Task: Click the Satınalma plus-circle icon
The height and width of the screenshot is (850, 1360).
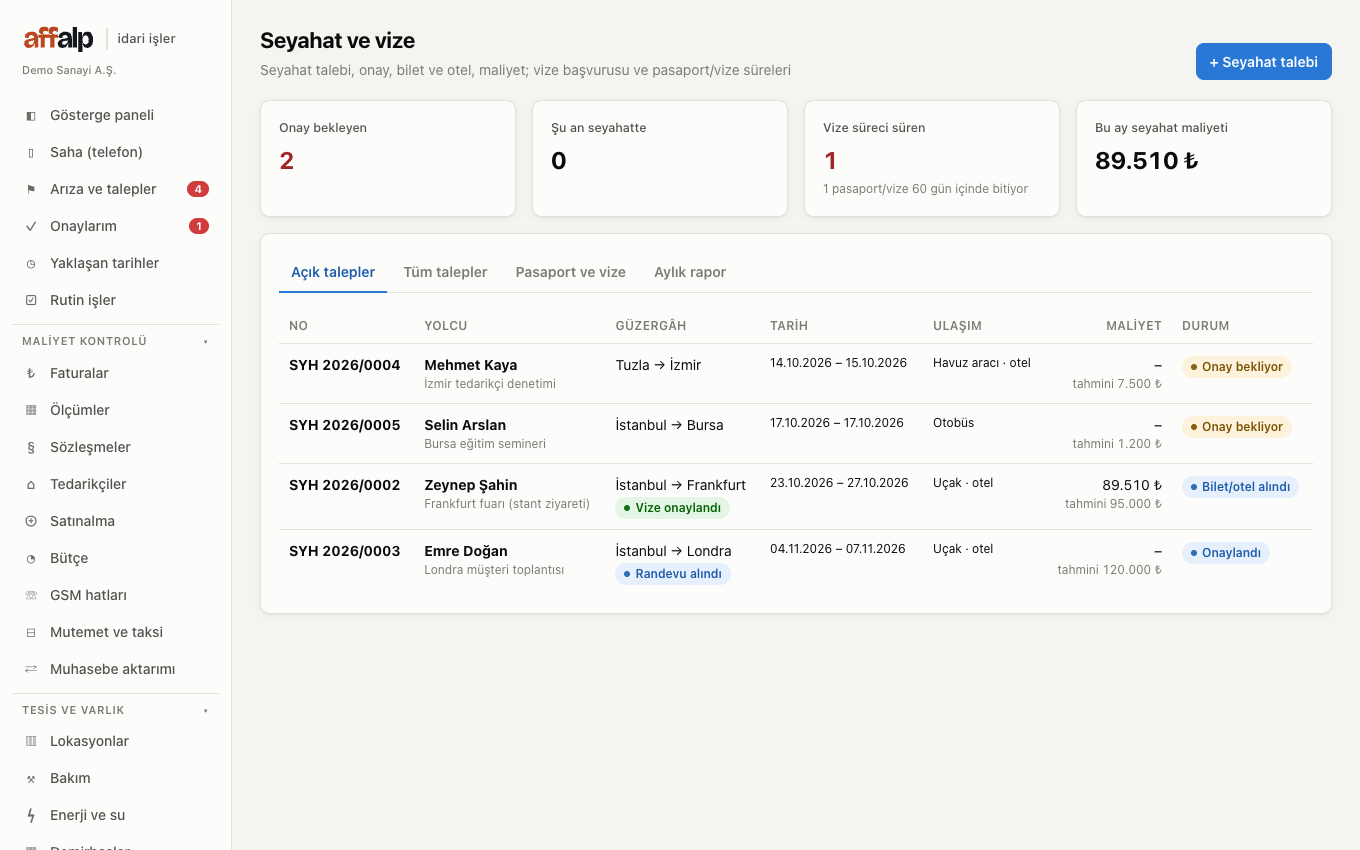Action: pos(31,521)
